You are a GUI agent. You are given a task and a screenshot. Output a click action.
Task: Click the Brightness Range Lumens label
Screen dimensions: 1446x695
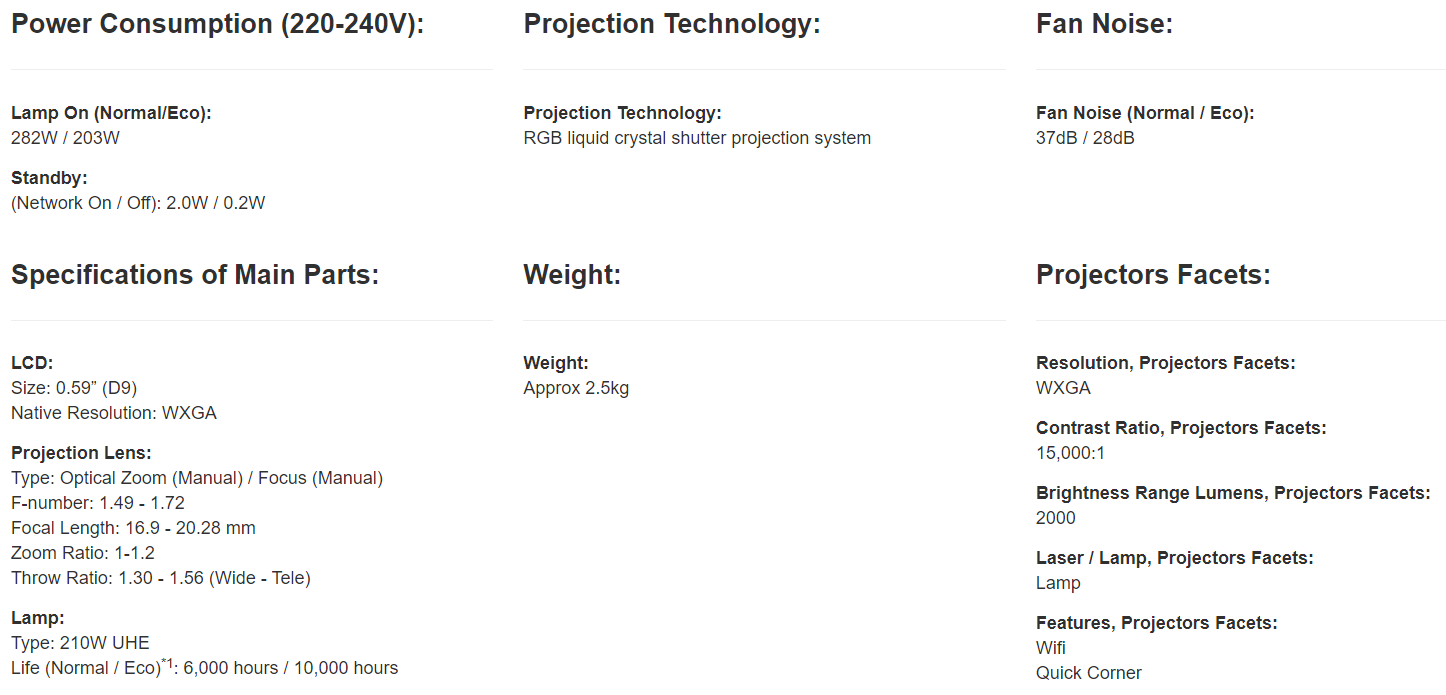pos(1233,493)
